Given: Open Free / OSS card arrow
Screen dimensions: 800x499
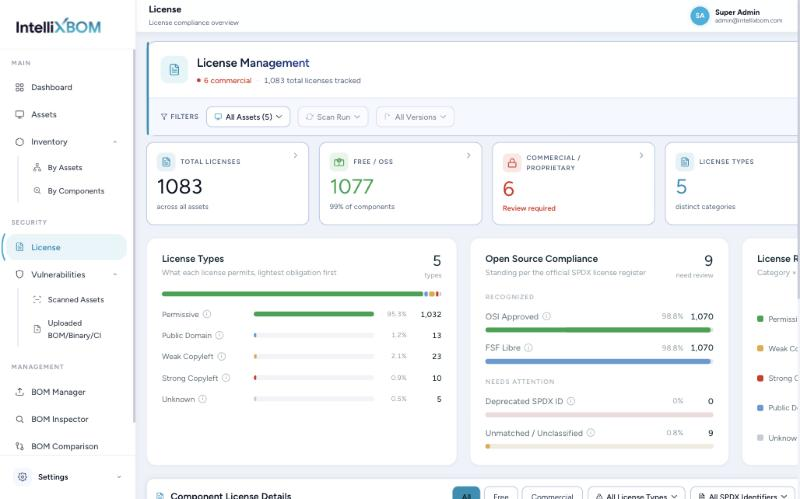Looking at the screenshot, I should coord(468,155).
